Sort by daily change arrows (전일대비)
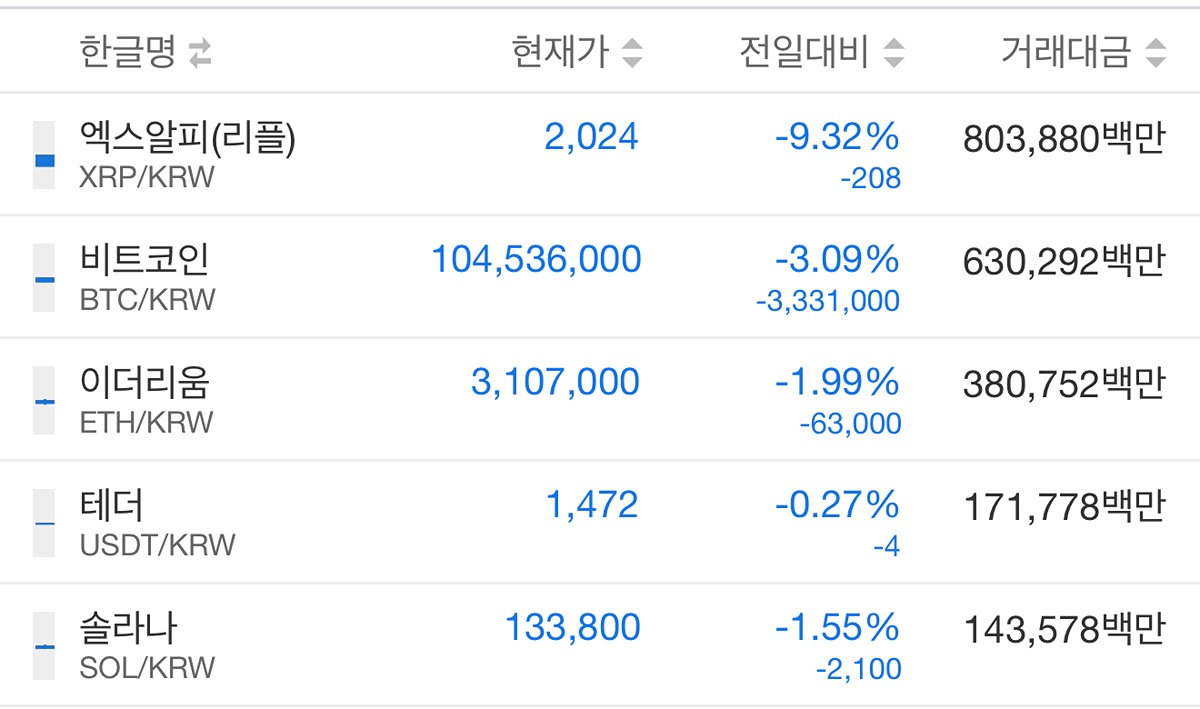1200x709 pixels. point(894,53)
